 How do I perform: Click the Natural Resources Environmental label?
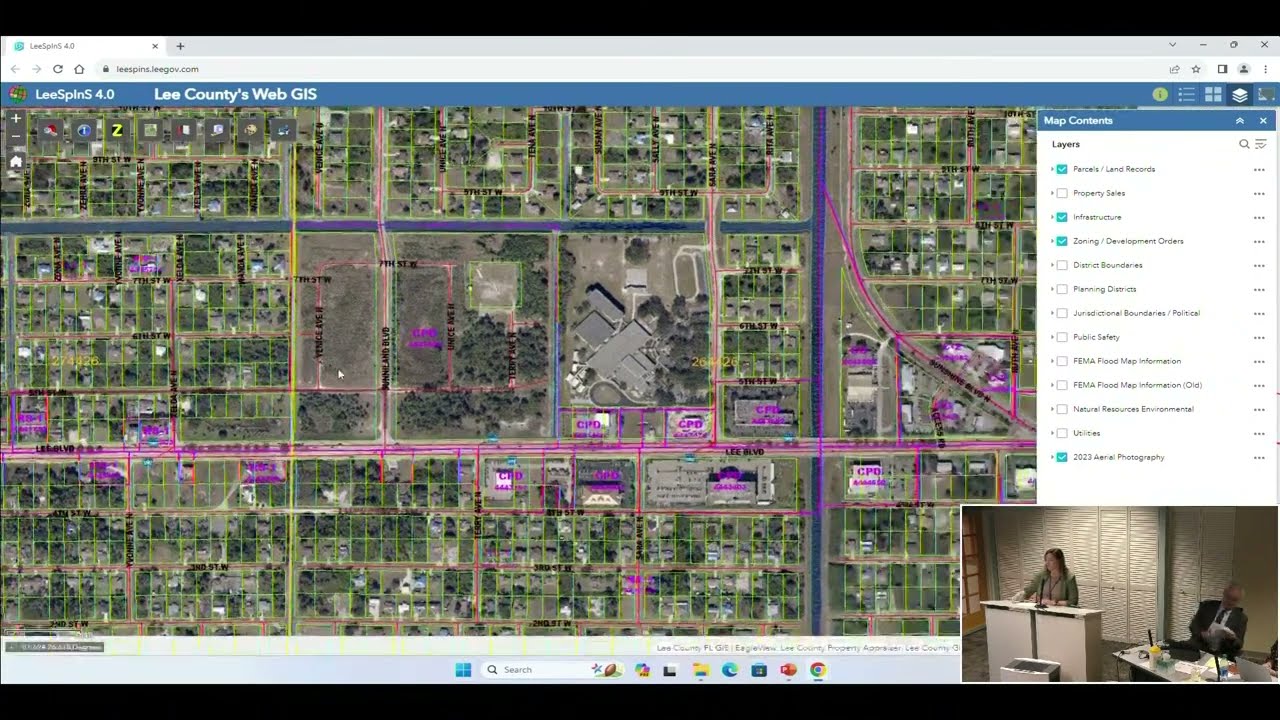[x=1133, y=409]
